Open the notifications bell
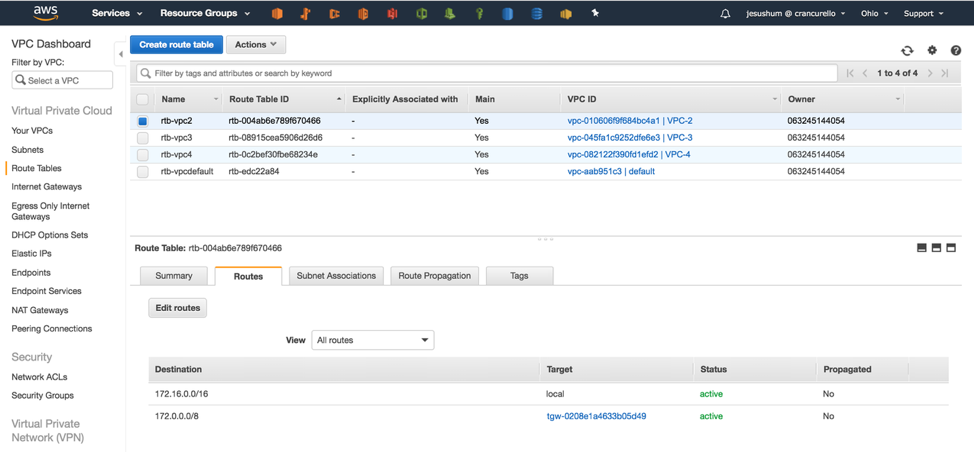The width and height of the screenshot is (974, 452). point(725,14)
